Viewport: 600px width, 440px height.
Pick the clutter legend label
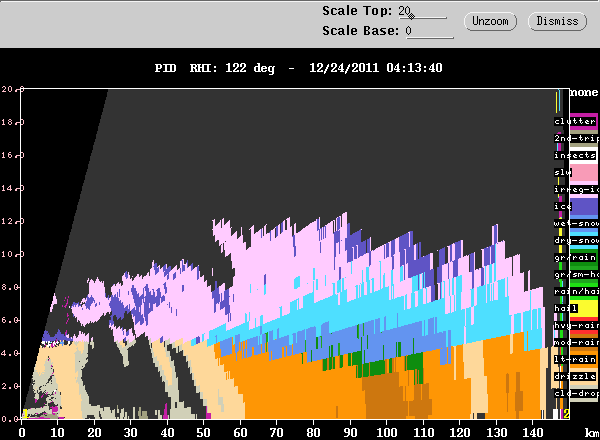pyautogui.click(x=575, y=121)
